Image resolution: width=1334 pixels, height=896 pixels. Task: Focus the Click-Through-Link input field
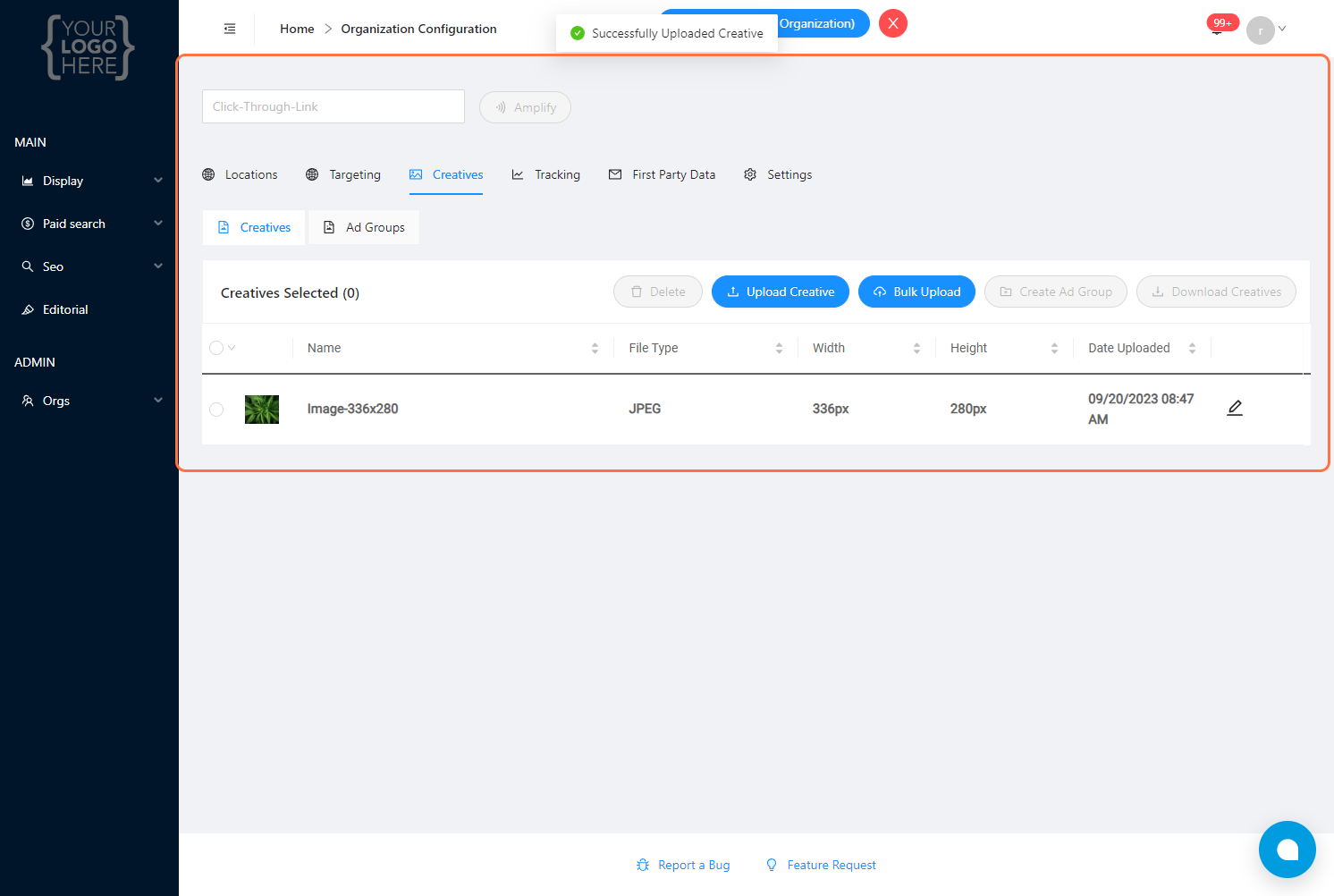click(x=333, y=106)
